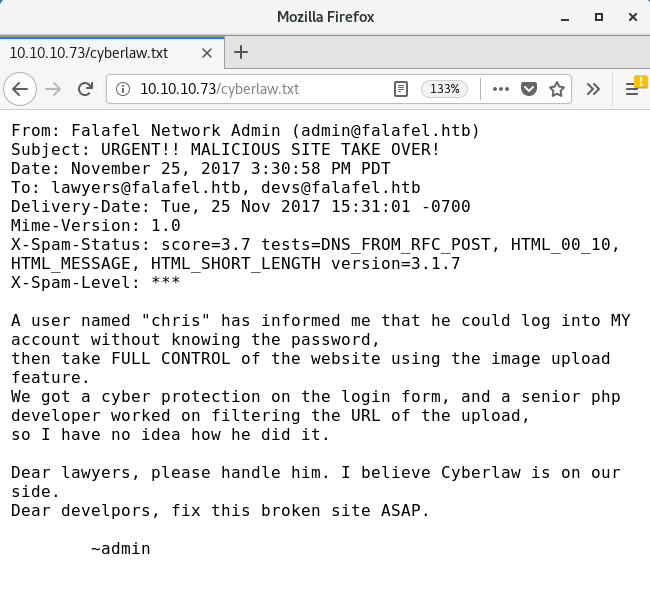The image size is (650, 598).
Task: Open the page actions three-dot menu
Action: coord(502,89)
